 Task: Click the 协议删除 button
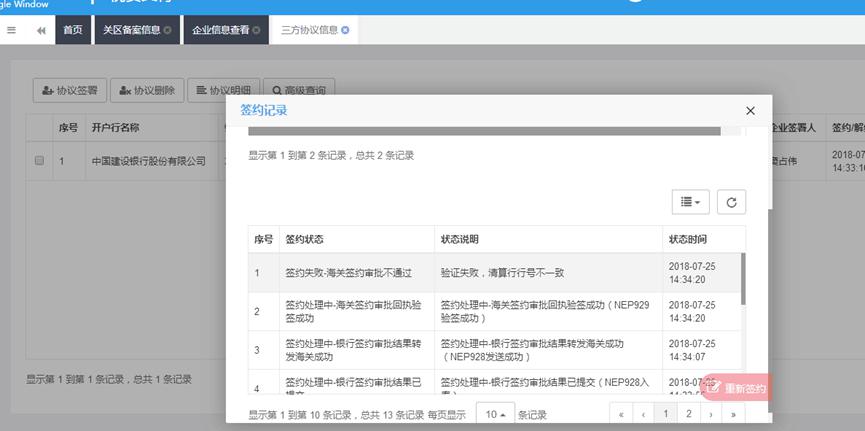coord(146,91)
